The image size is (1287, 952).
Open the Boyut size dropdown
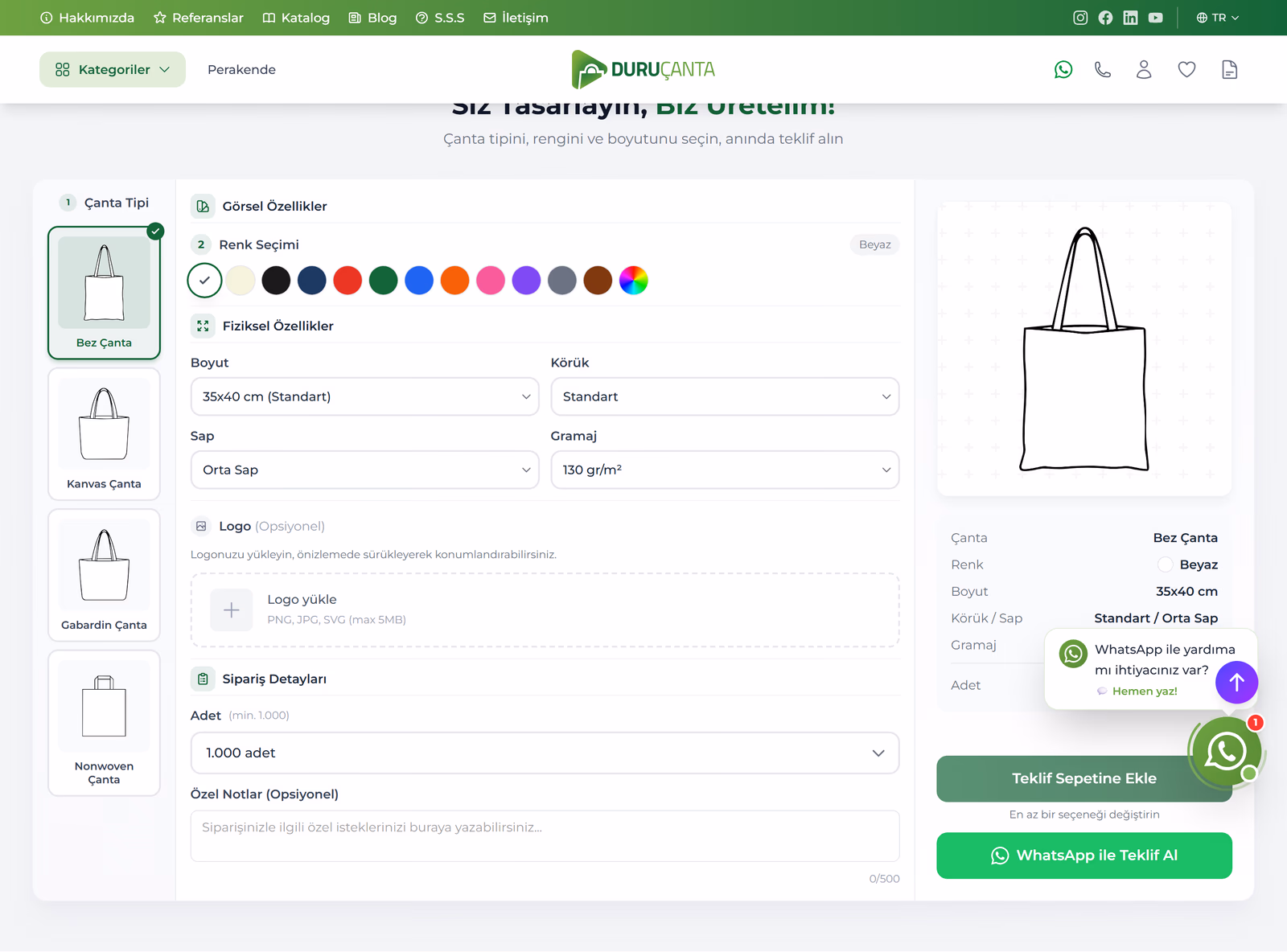364,396
